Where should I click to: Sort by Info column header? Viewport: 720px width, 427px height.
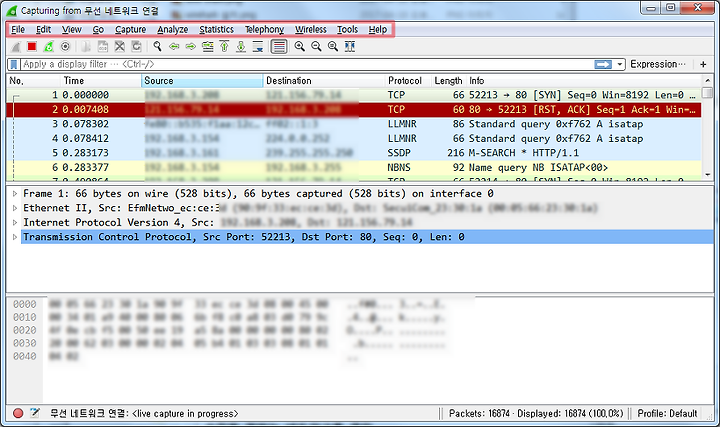(x=584, y=81)
